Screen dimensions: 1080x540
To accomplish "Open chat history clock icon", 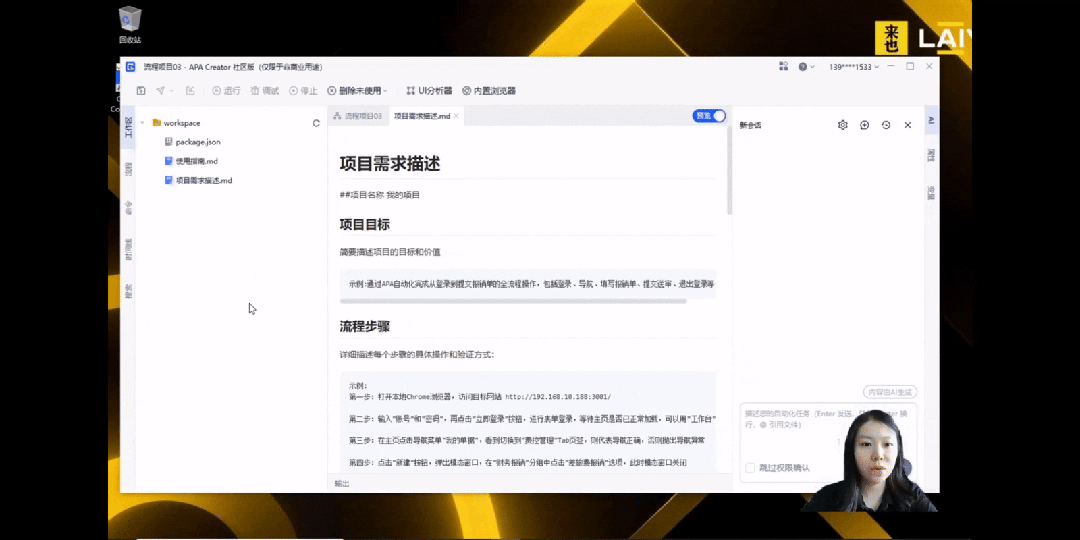I will (x=886, y=125).
